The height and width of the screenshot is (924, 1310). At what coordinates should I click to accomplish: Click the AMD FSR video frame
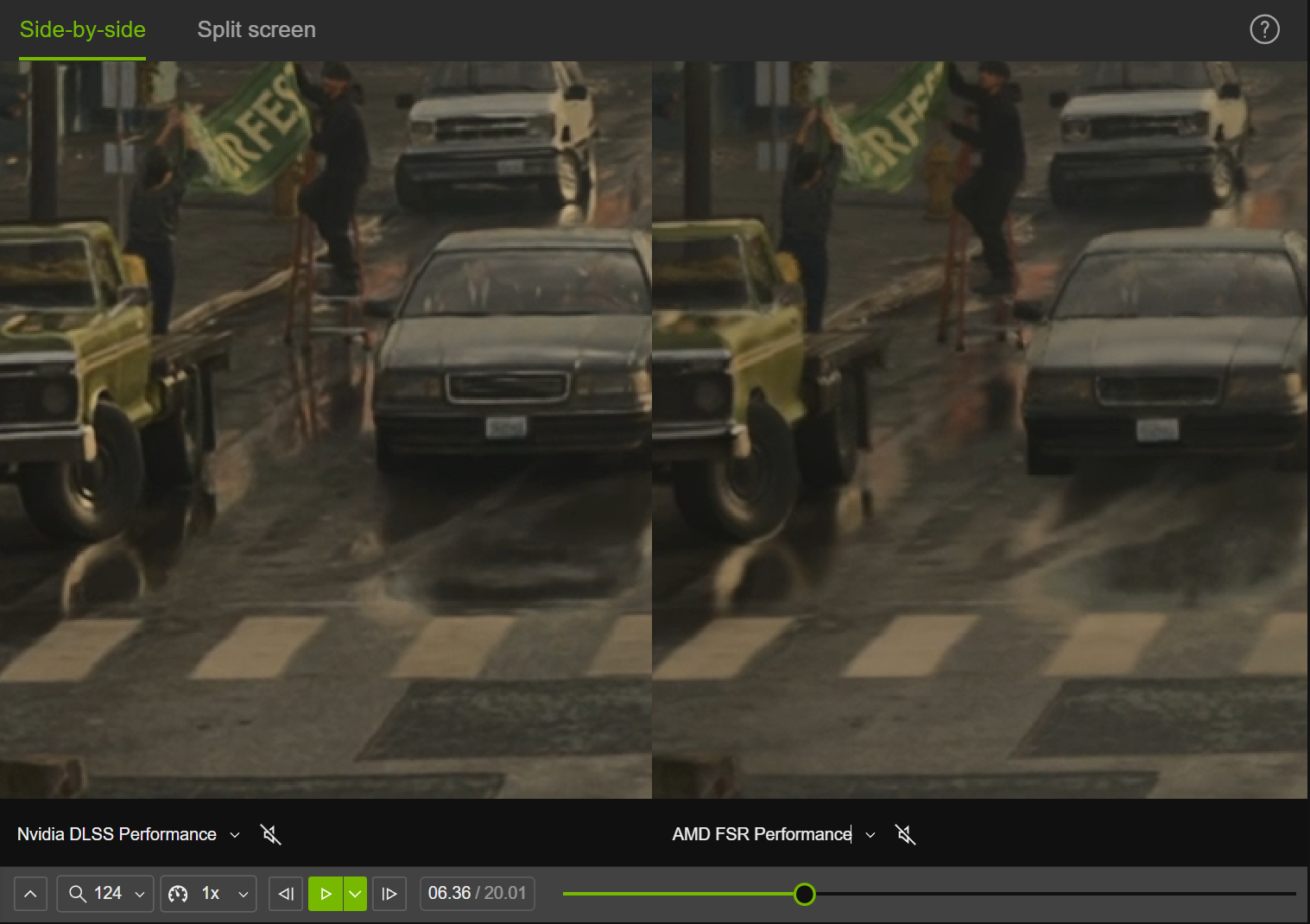point(980,429)
